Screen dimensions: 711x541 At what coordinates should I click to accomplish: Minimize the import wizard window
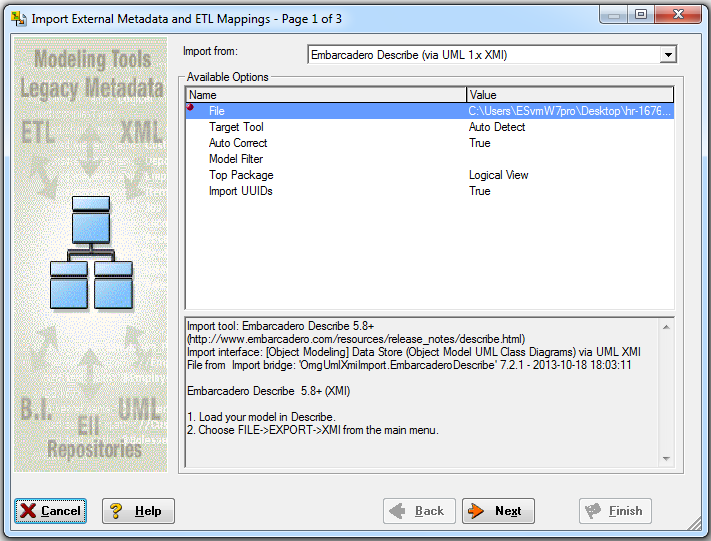click(x=614, y=15)
